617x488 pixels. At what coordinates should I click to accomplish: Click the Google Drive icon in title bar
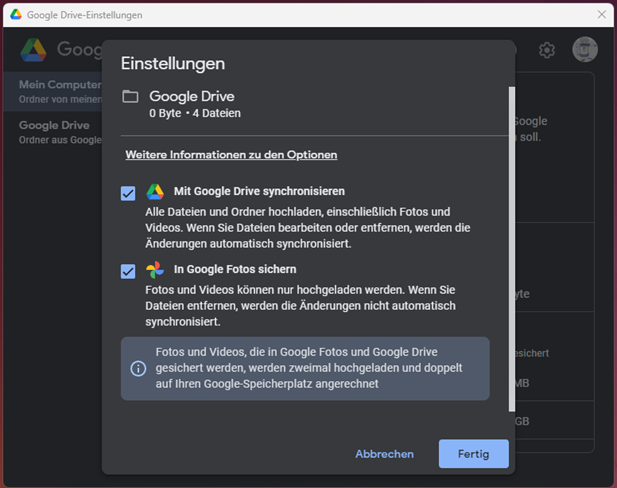point(16,15)
